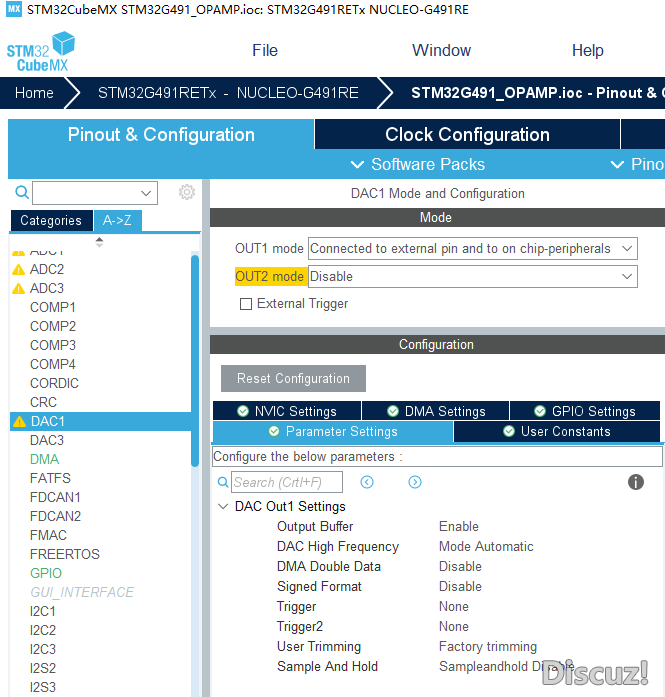Click the User Trimming value Factory trimming
665x697 pixels.
[x=488, y=647]
